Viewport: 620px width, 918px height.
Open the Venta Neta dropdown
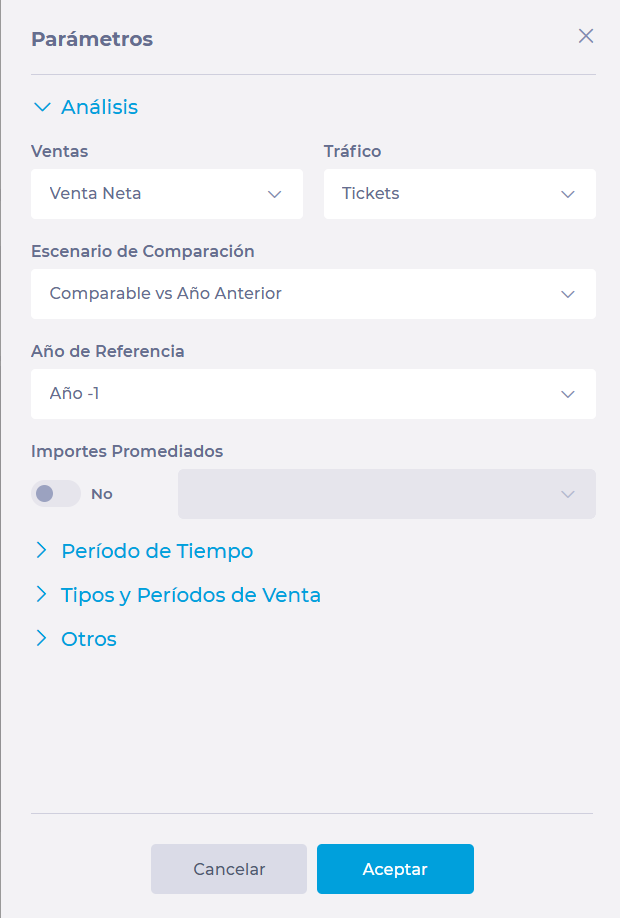[x=167, y=194]
